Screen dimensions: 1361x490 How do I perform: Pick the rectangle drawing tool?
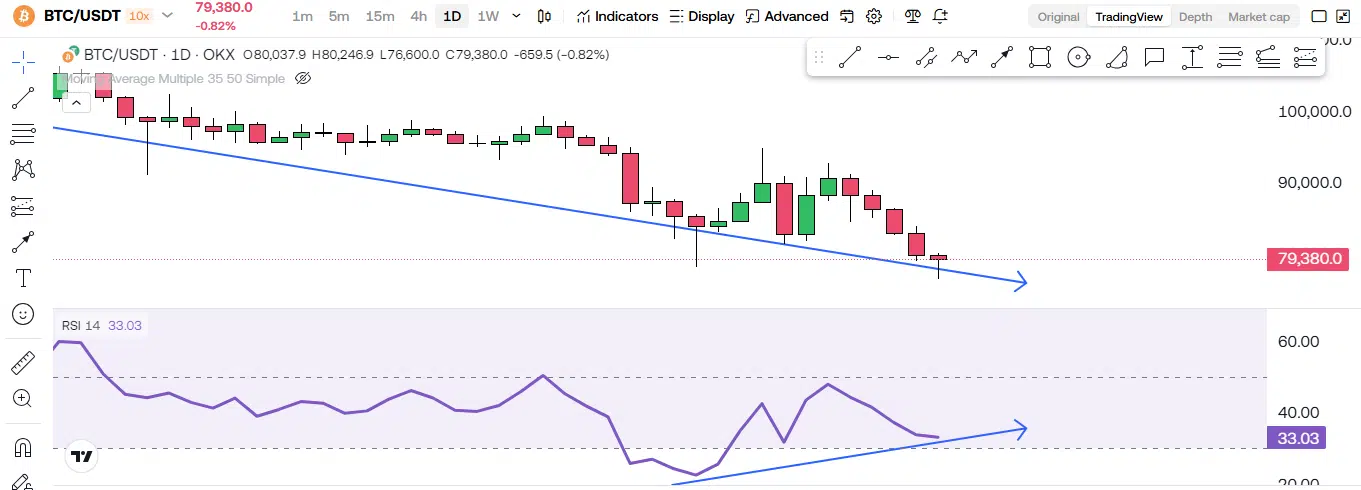coord(1040,58)
